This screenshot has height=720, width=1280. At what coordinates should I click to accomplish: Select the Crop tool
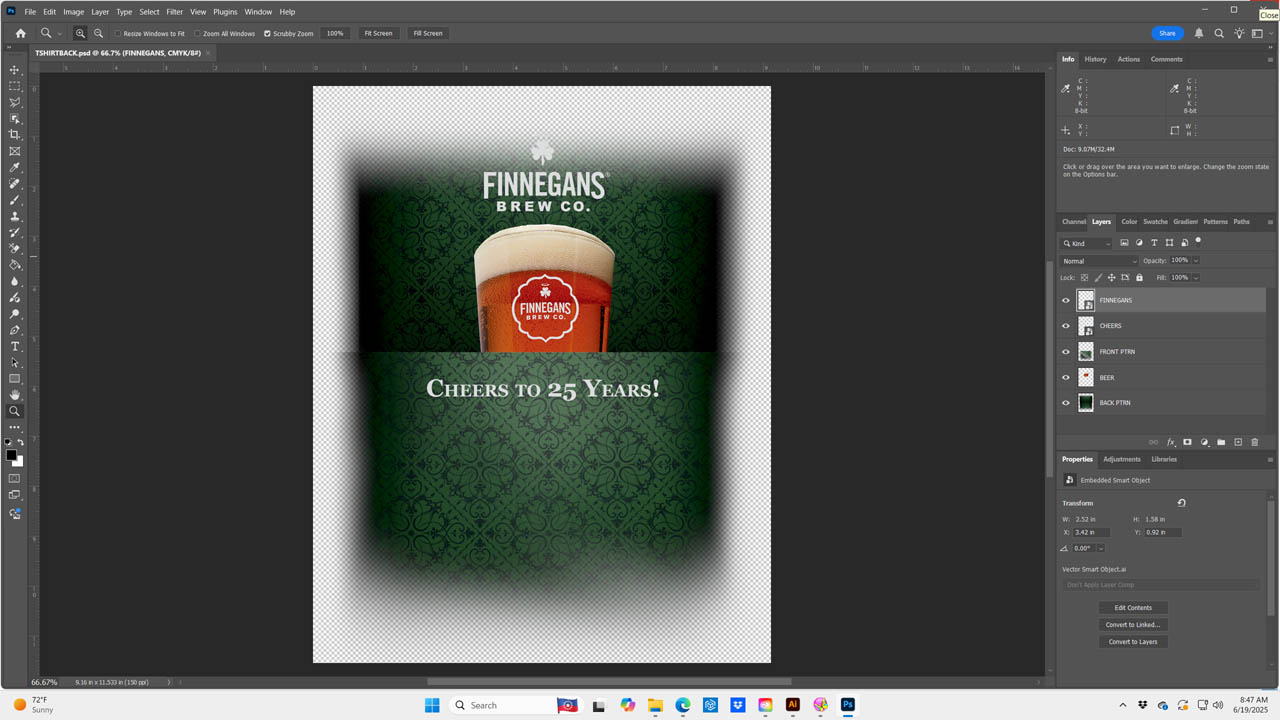(x=15, y=135)
